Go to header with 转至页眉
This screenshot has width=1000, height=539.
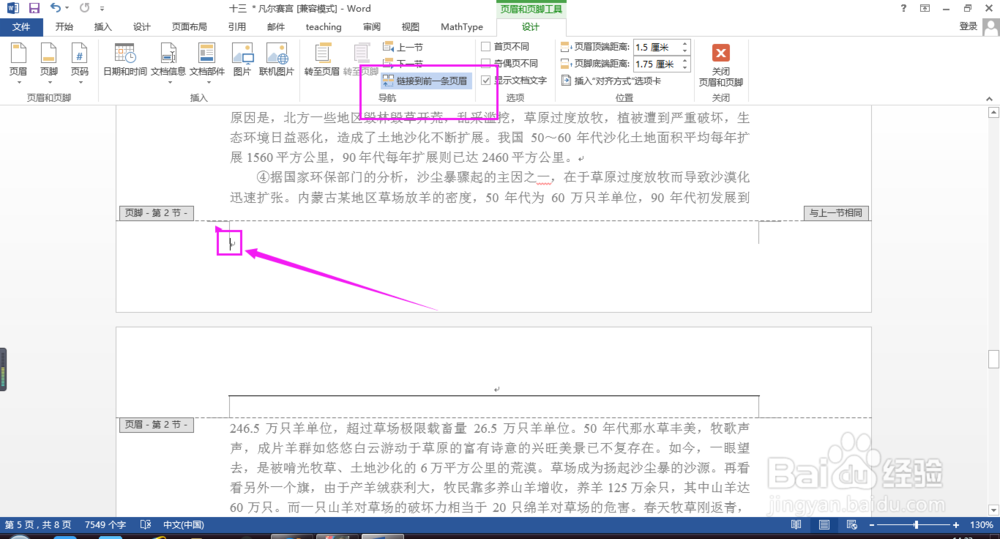322,59
